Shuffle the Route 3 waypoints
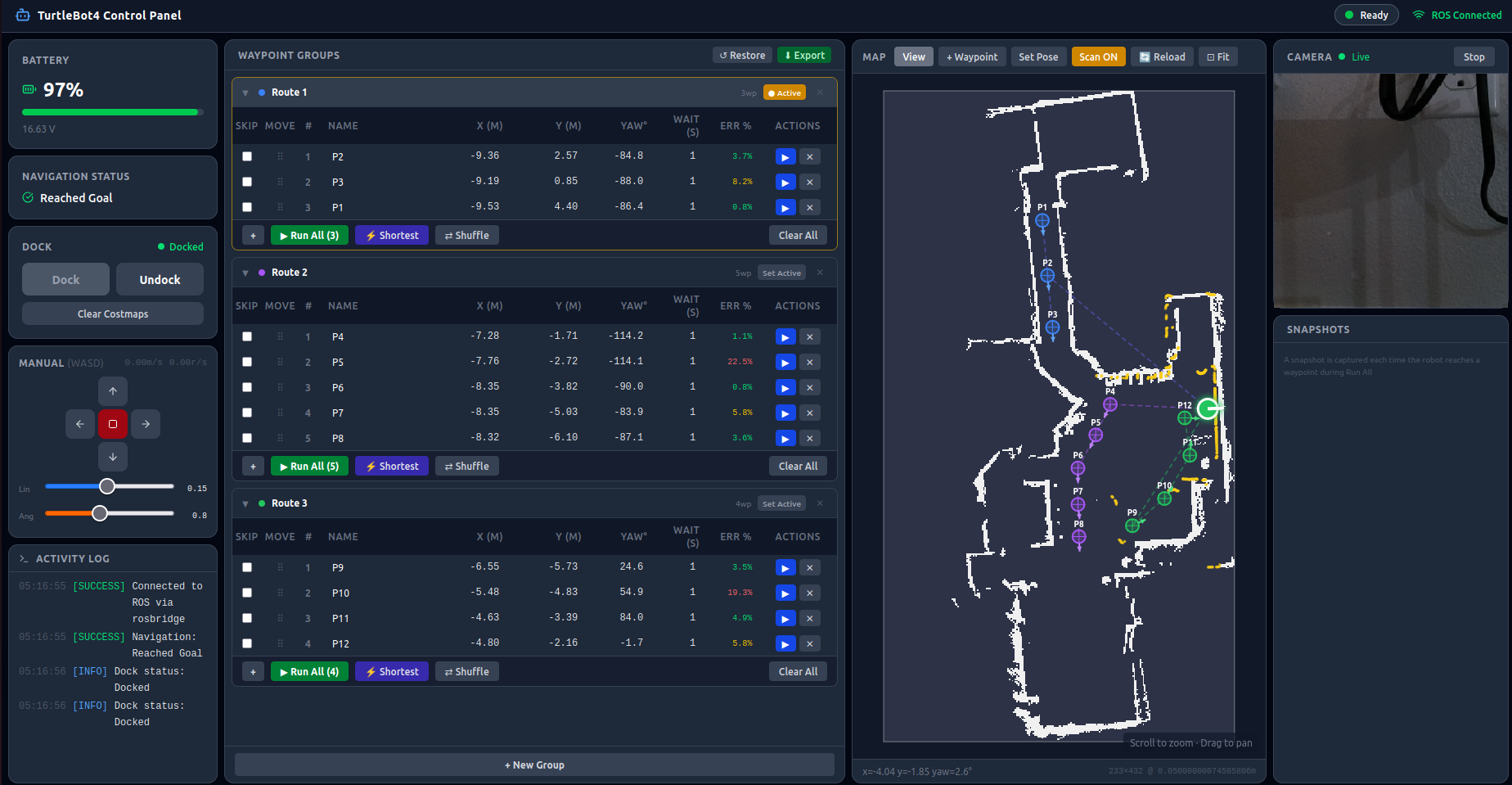The width and height of the screenshot is (1512, 785). (x=467, y=672)
